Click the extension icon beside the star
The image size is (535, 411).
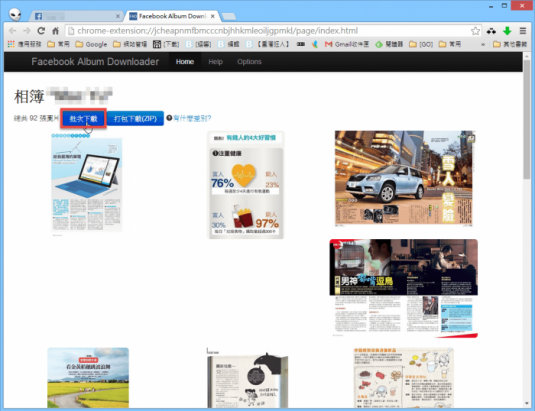click(x=491, y=31)
